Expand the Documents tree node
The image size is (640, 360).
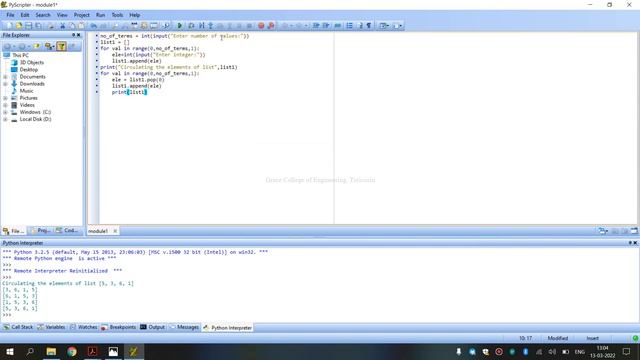tap(5, 77)
